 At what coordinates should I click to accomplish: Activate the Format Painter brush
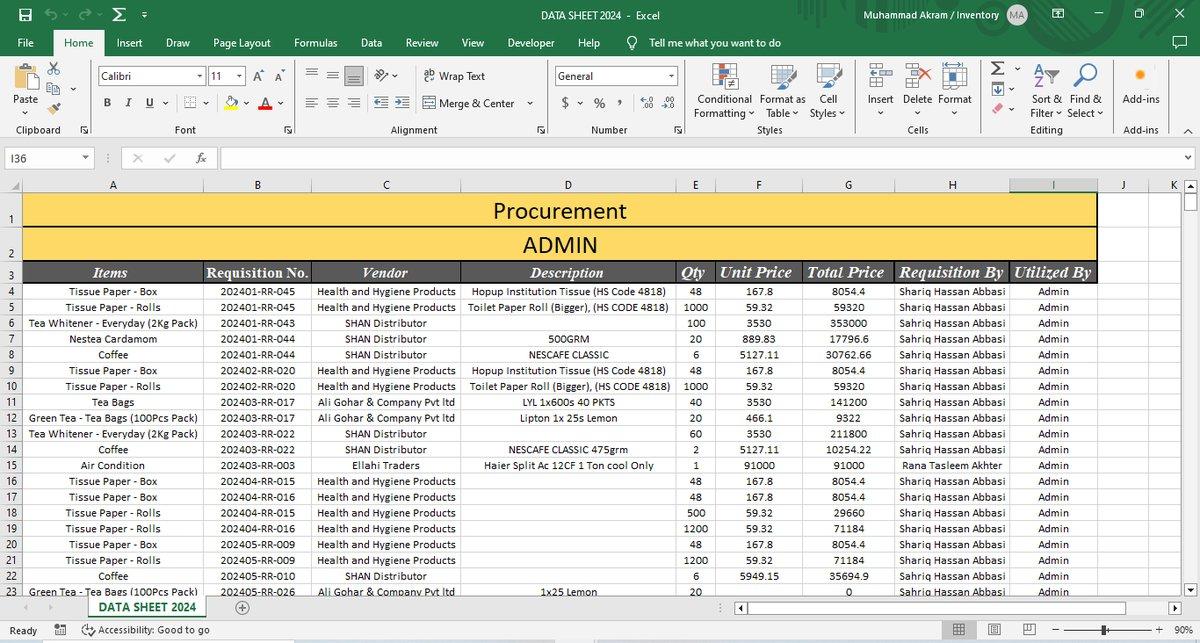[53, 107]
